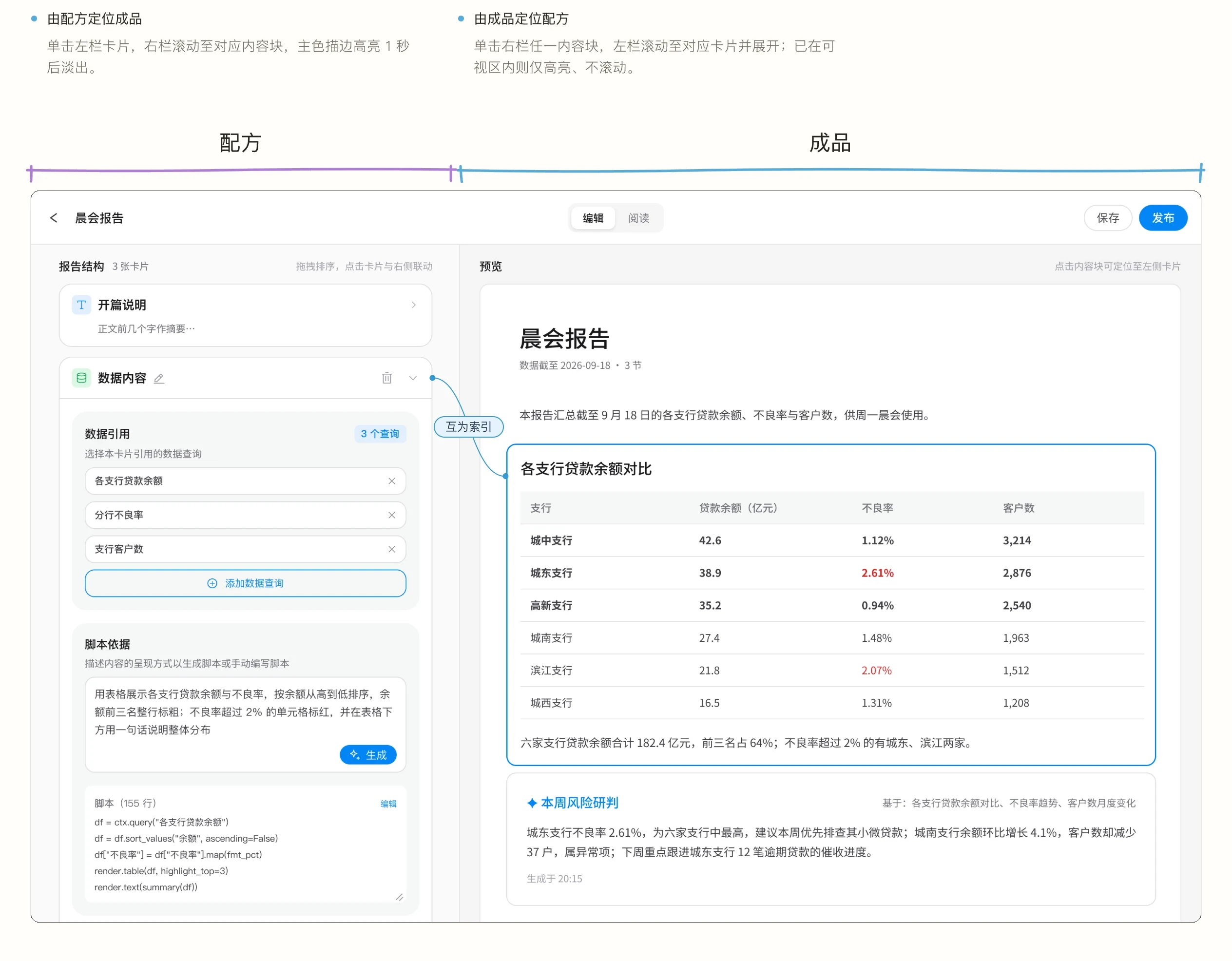The image size is (1232, 961).
Task: Rename 数据内容 card via pencil icon
Action: pyautogui.click(x=159, y=379)
